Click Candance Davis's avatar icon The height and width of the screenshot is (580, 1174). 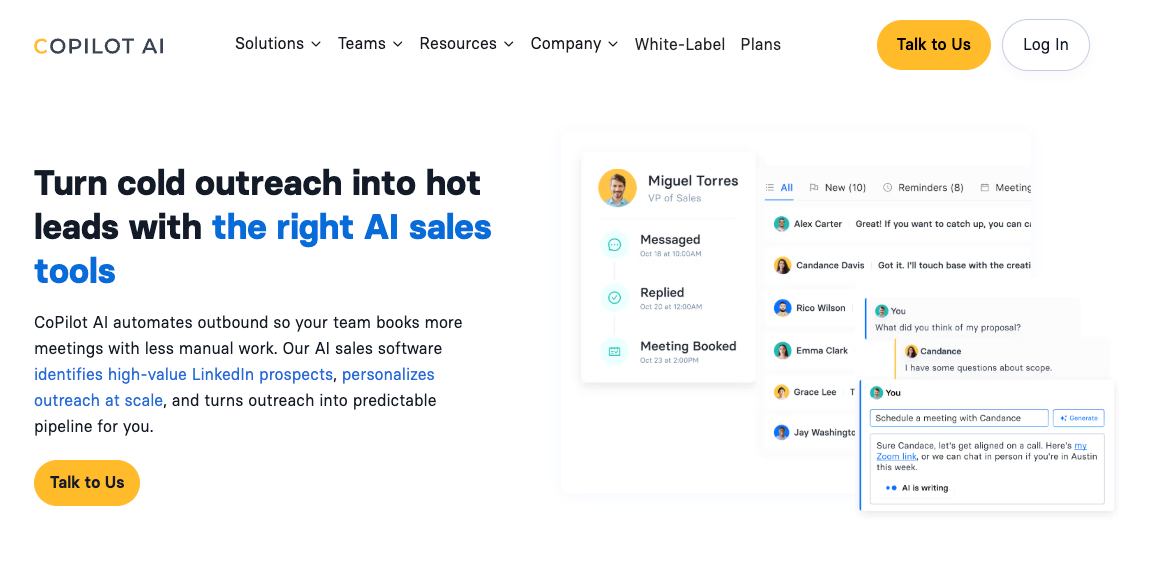(782, 266)
